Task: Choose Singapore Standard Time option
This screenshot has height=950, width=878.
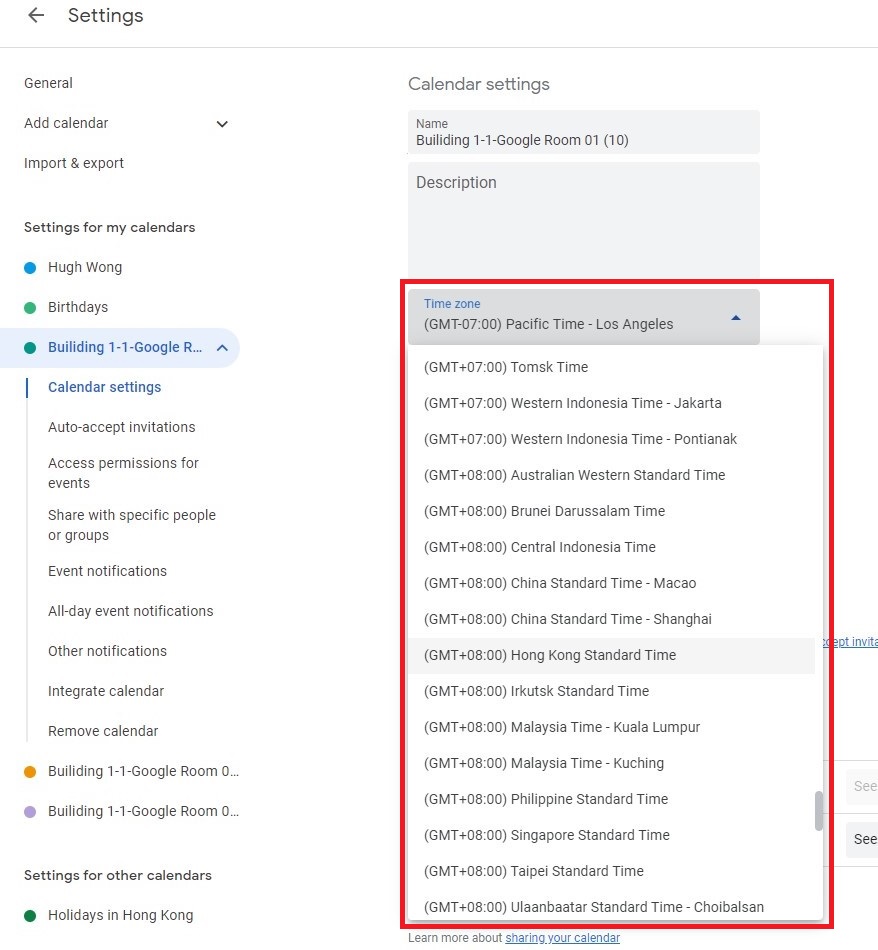Action: (x=546, y=835)
